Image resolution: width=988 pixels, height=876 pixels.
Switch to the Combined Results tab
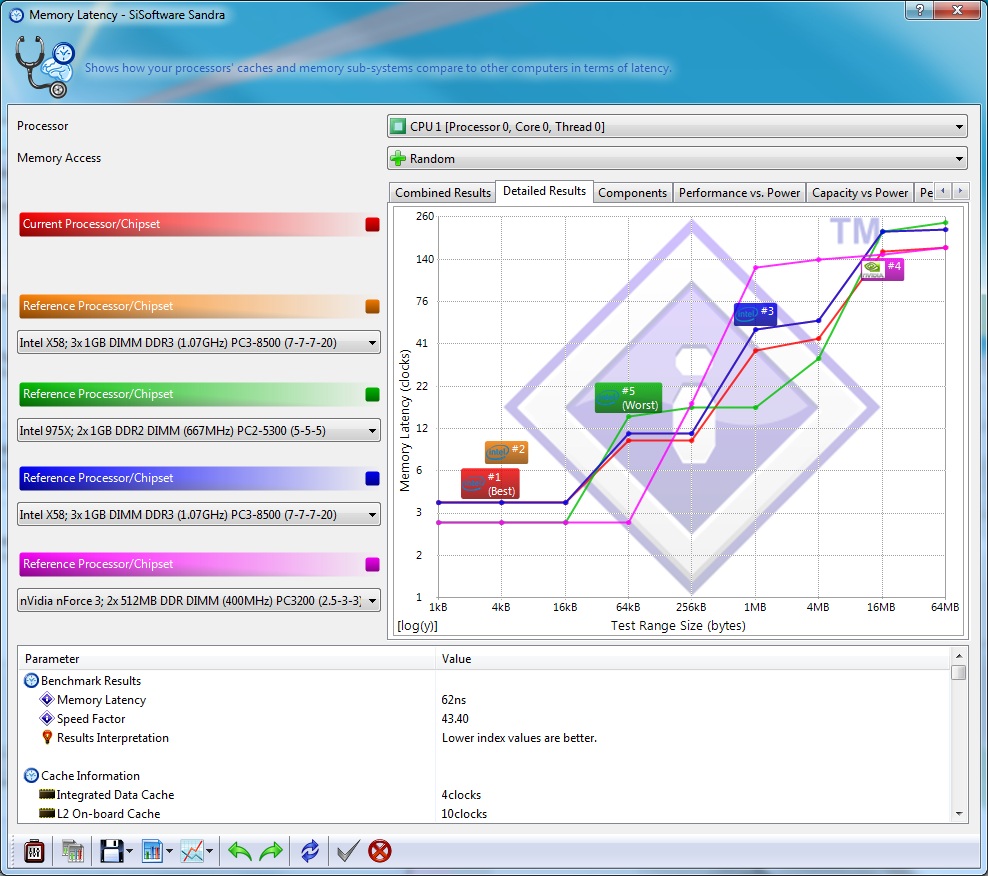tap(442, 193)
